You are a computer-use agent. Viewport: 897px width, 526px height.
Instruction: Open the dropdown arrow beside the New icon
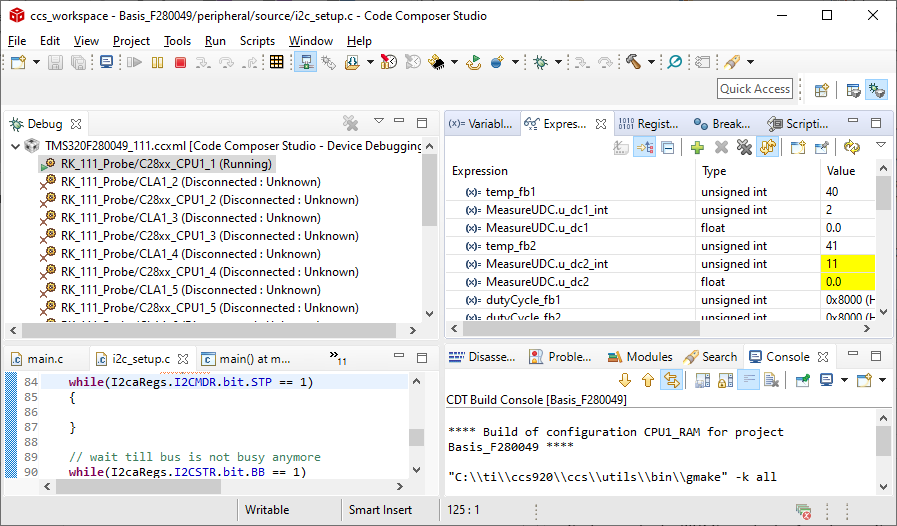pos(36,62)
